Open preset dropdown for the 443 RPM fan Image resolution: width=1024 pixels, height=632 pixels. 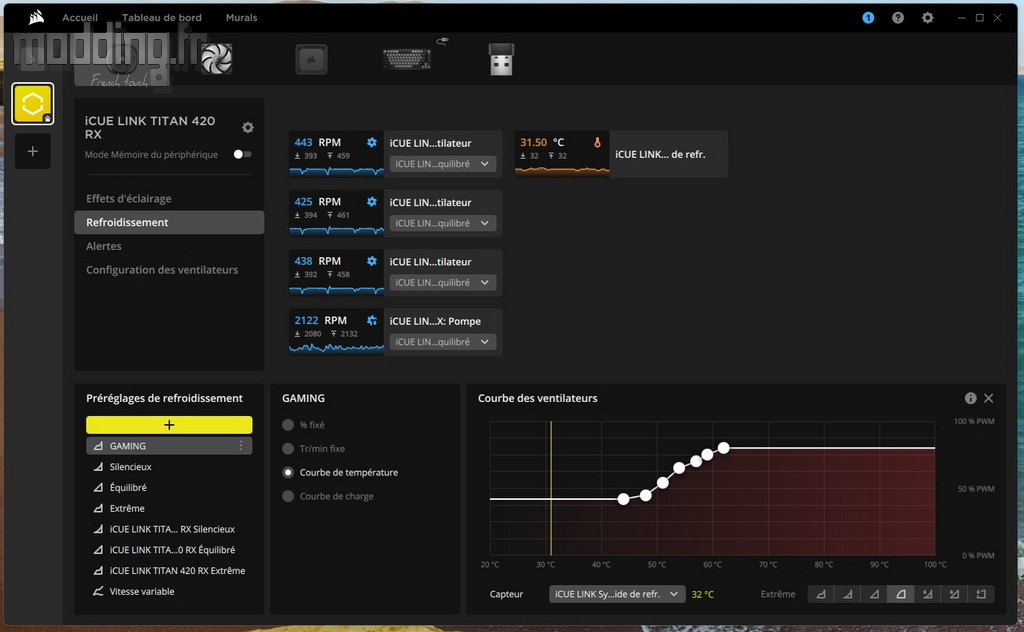[443, 164]
